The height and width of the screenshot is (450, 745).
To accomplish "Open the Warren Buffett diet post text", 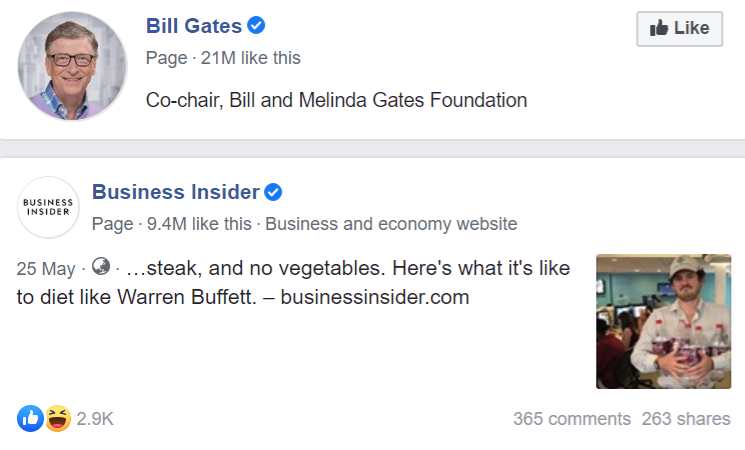I will pyautogui.click(x=300, y=283).
